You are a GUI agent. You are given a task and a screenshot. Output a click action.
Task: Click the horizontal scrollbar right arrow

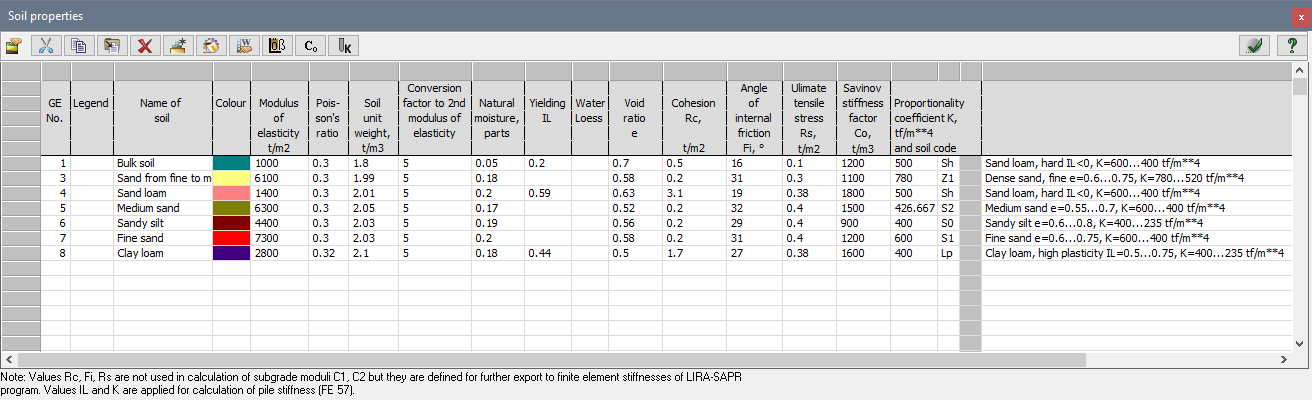pyautogui.click(x=1285, y=358)
